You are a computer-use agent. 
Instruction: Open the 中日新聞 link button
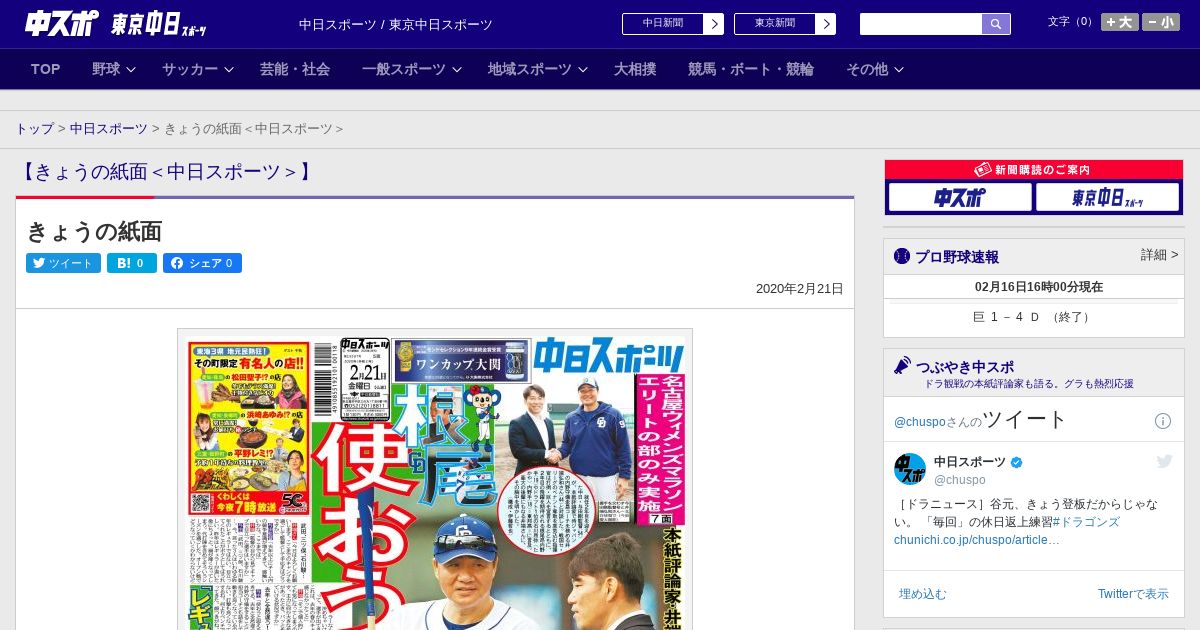(x=662, y=24)
